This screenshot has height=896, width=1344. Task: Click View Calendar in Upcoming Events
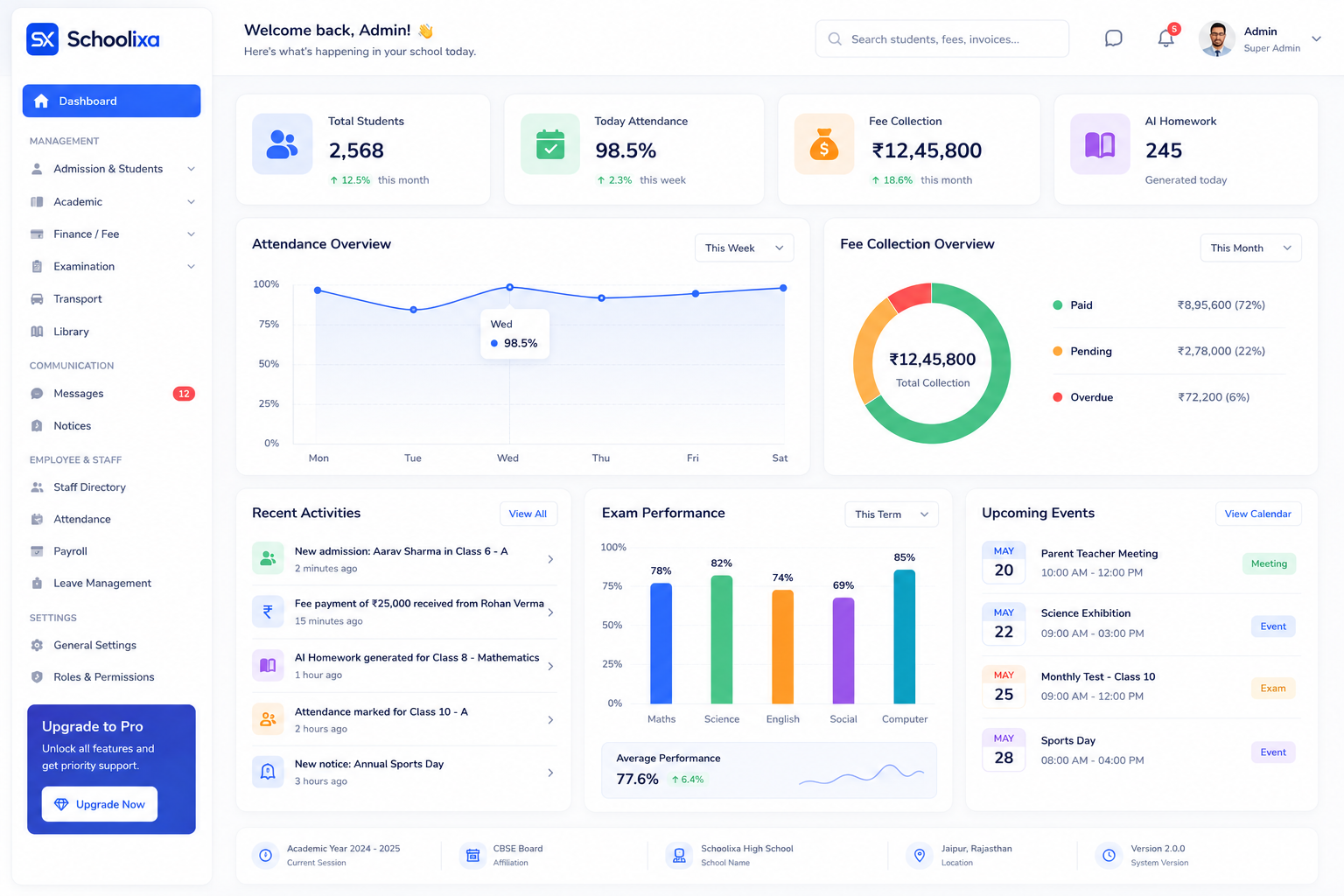[1257, 514]
